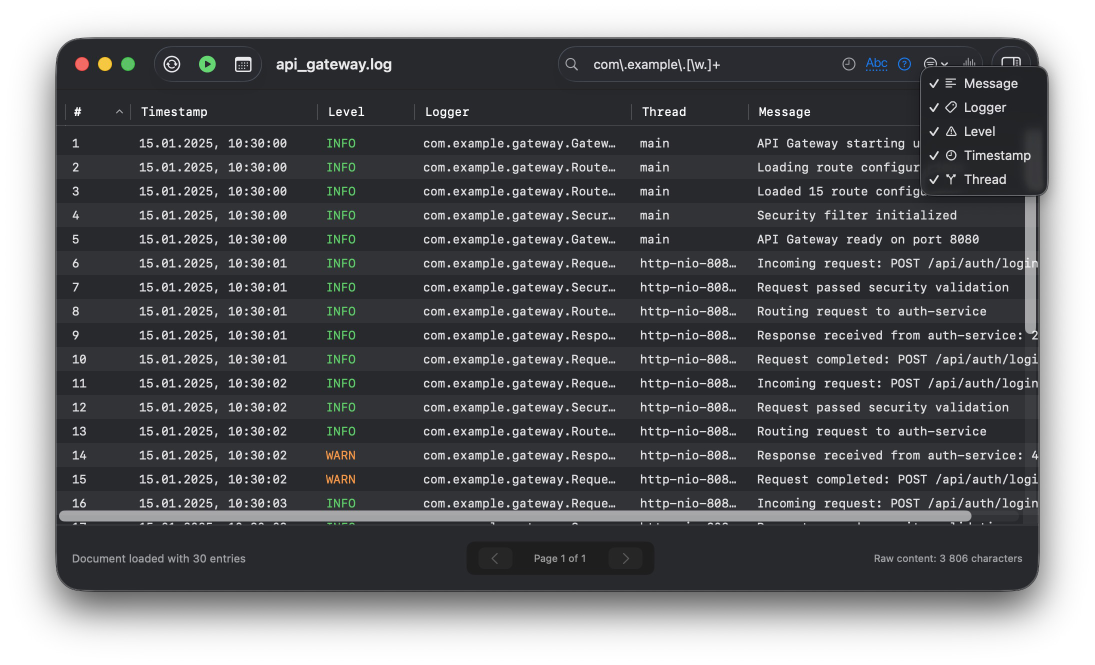Collapse the search fields filter dropdown
Screen dimensions: 1095x665
[x=936, y=64]
